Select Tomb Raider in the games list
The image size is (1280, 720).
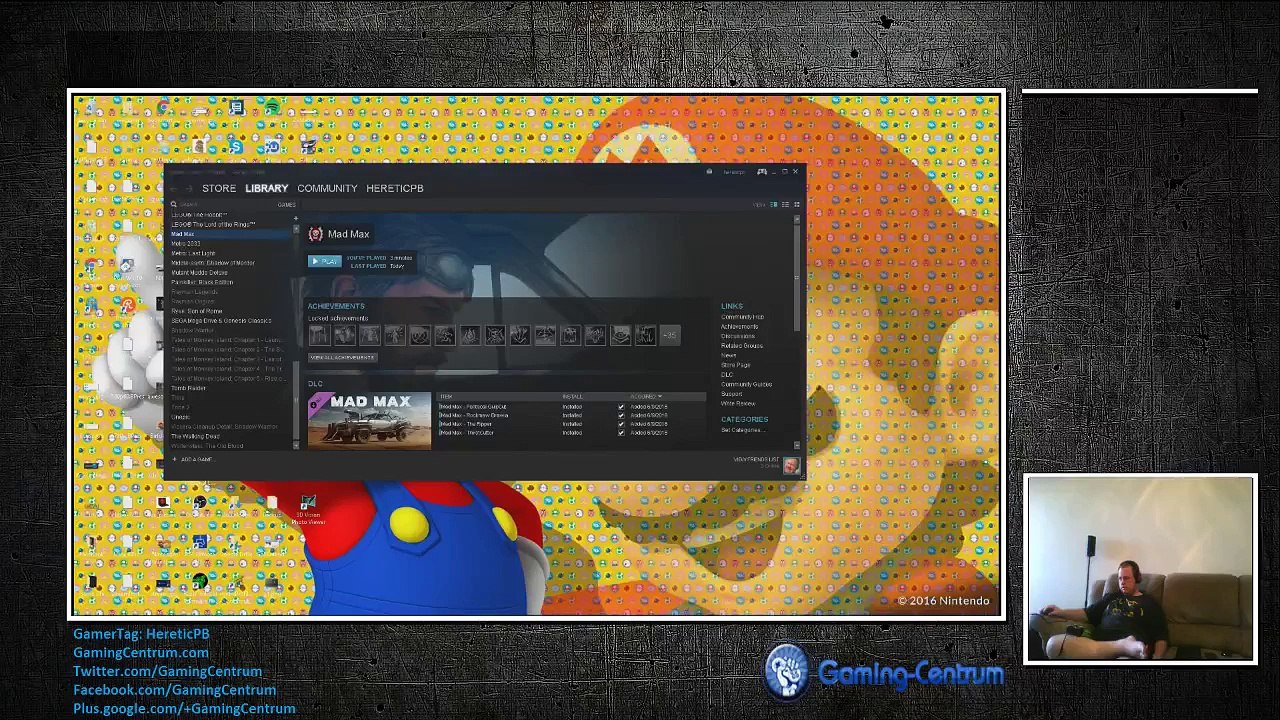(x=188, y=388)
